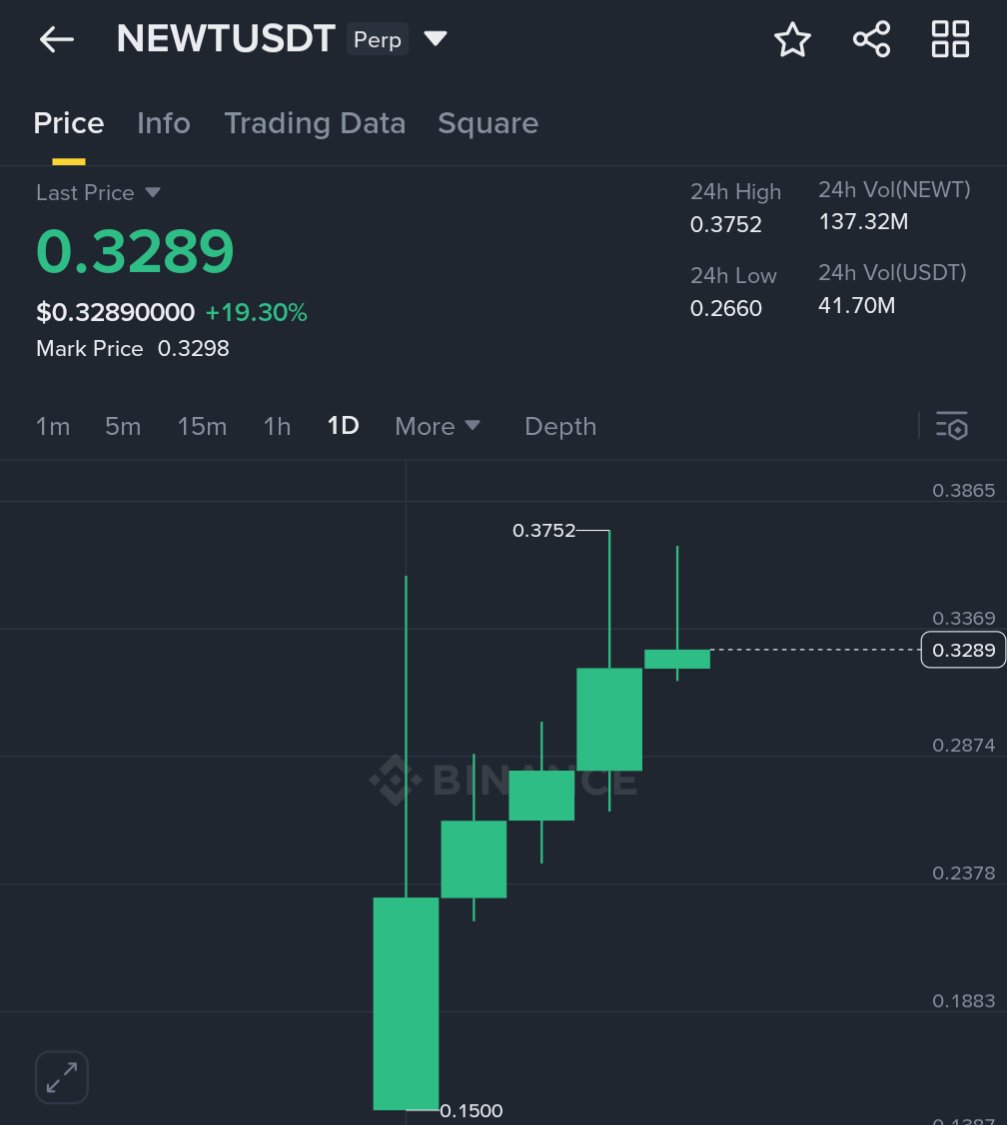Select the 1m timeframe
1007x1125 pixels.
(x=53, y=426)
